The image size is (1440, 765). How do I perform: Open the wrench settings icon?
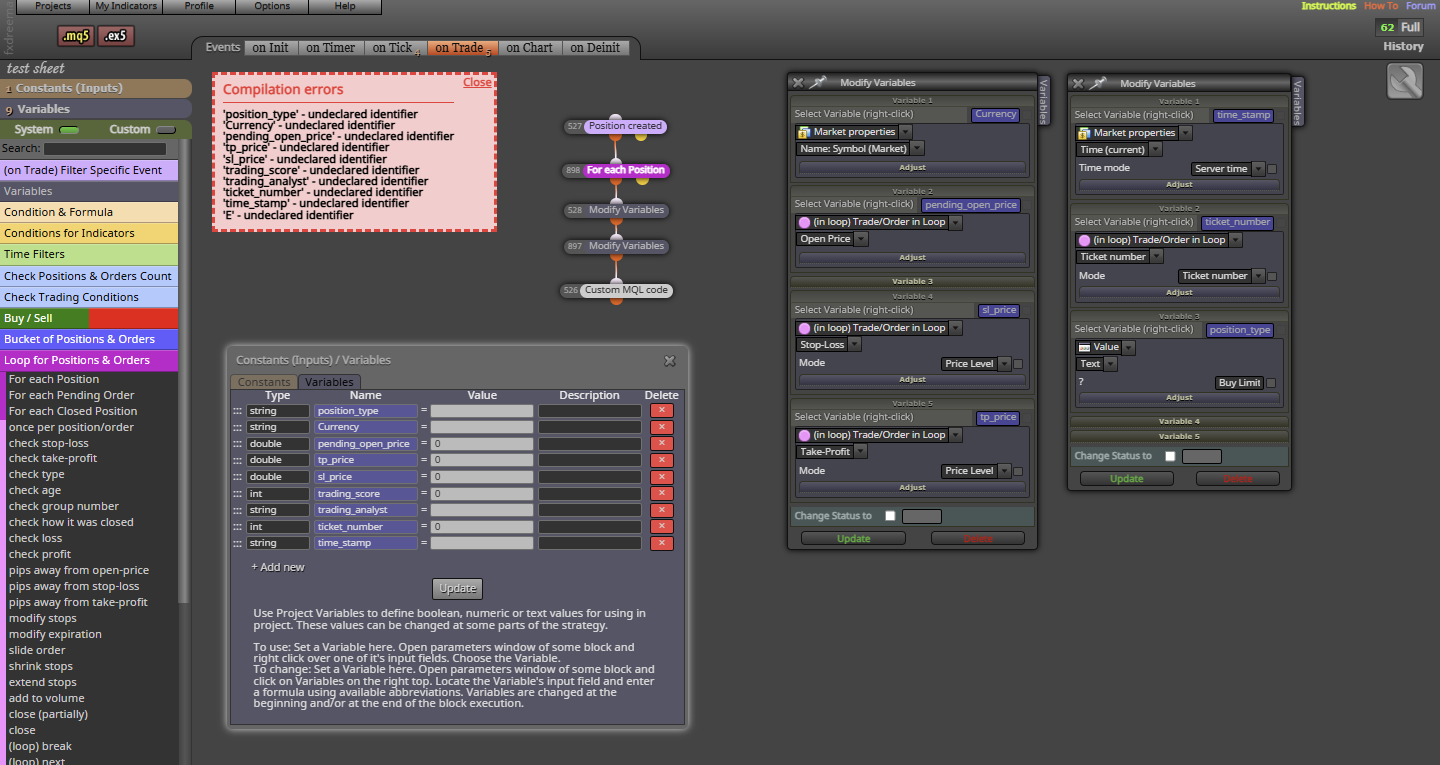[1405, 82]
